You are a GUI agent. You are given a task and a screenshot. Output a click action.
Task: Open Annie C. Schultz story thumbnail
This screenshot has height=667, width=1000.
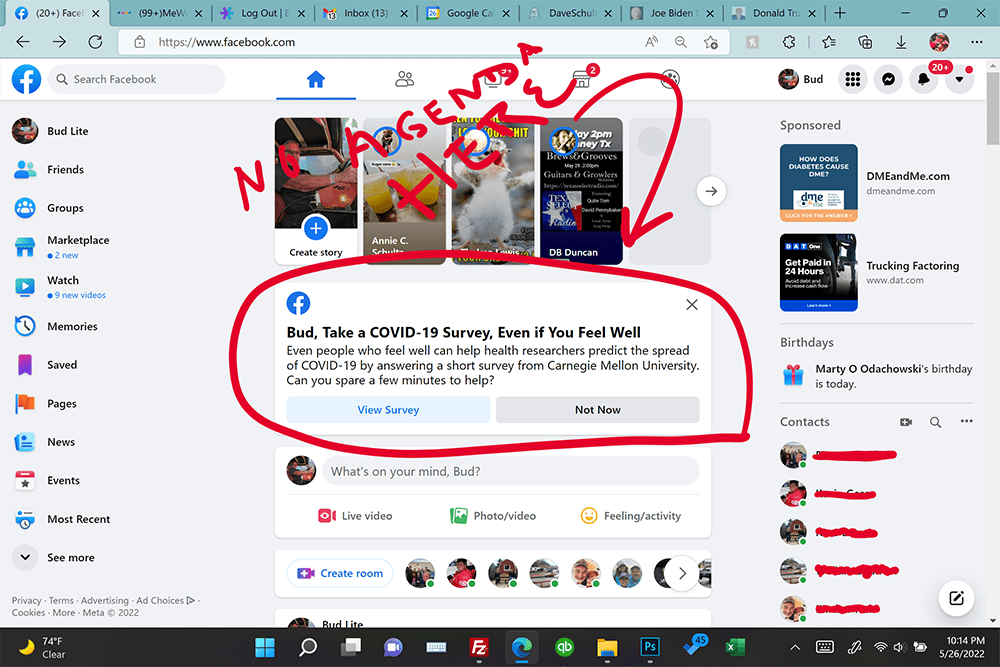[x=404, y=191]
